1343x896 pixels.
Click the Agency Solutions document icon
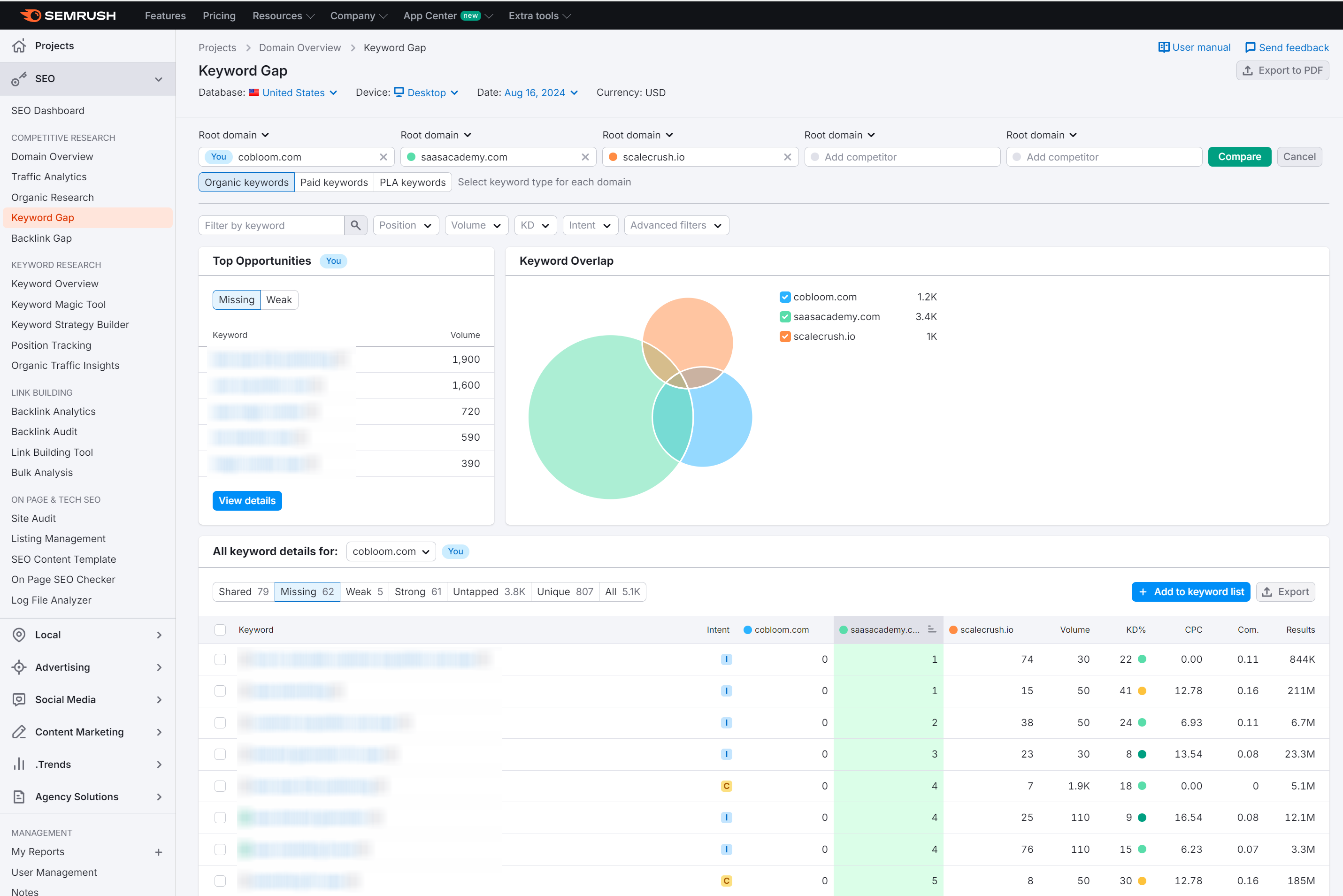pyautogui.click(x=19, y=796)
